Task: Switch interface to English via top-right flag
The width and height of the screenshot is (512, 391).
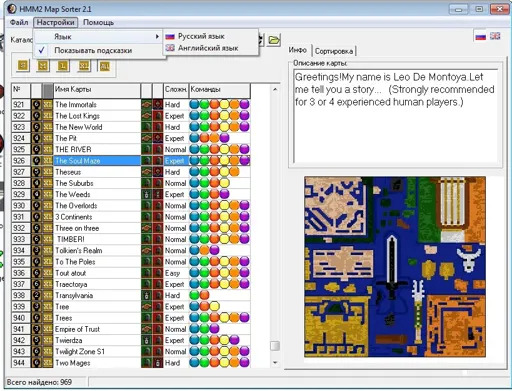Action: click(495, 36)
